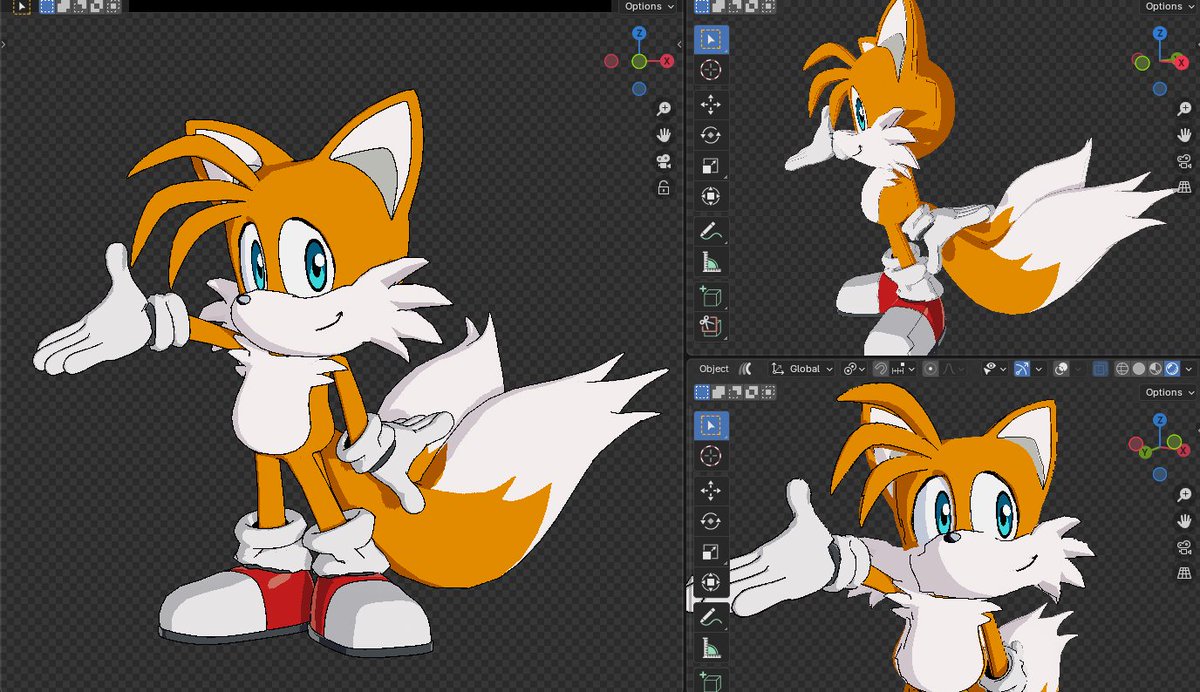Click the pan hand icon in left viewport
This screenshot has width=1200, height=692.
664,135
